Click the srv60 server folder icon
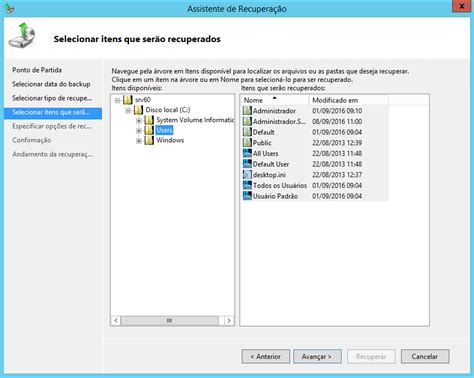Screen dimensions: 474x378 pos(128,100)
